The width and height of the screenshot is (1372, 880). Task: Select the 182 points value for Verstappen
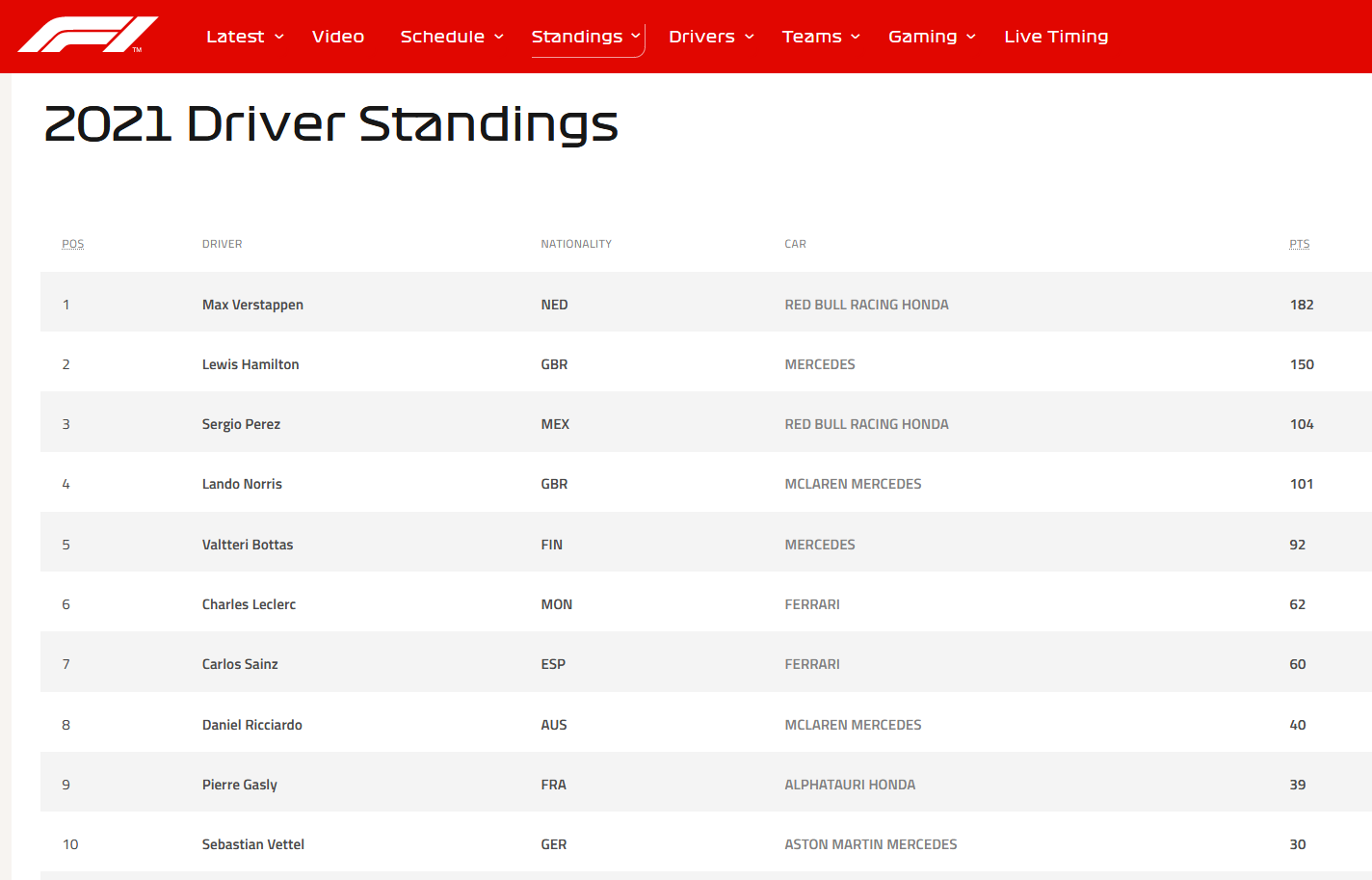point(1302,305)
